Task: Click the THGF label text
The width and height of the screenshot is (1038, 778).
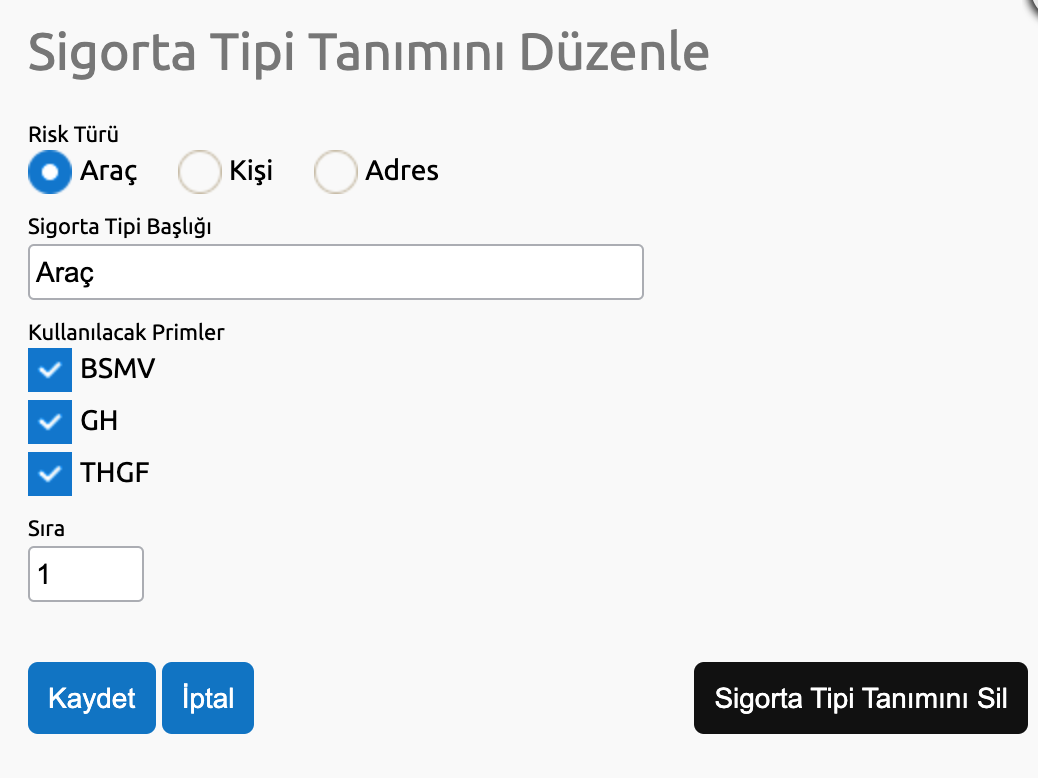Action: [x=115, y=474]
